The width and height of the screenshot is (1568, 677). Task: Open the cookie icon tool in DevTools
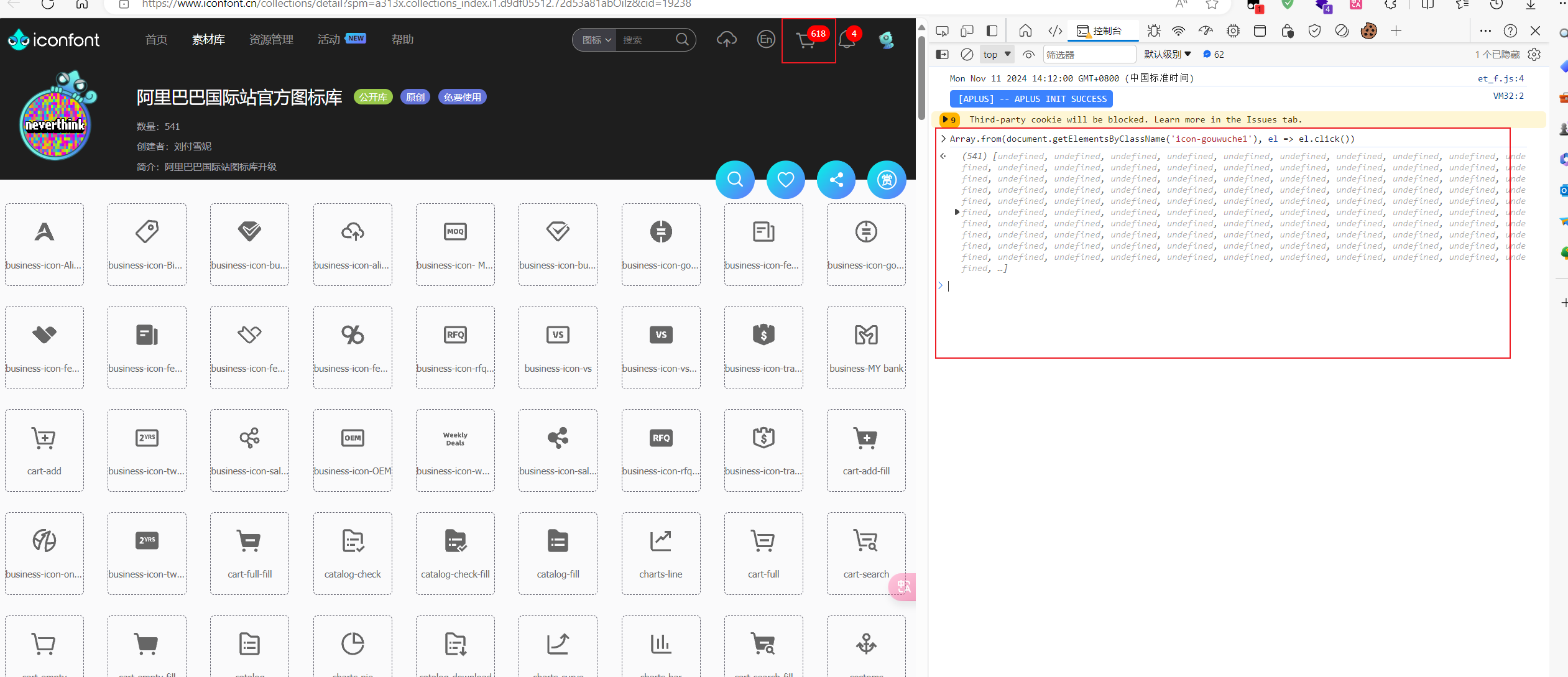(x=1368, y=31)
